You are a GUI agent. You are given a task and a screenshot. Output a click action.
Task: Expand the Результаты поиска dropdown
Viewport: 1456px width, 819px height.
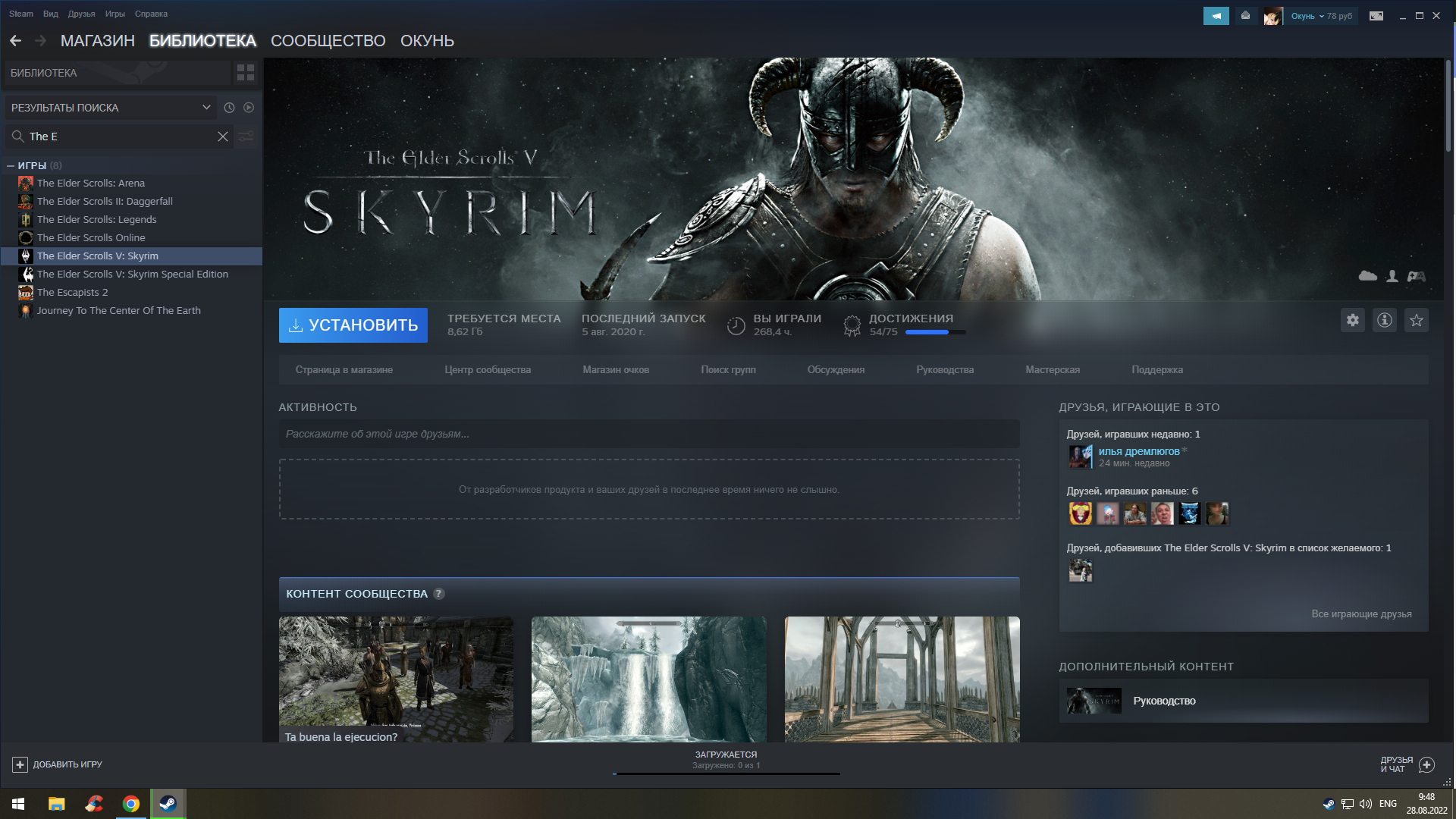tap(206, 108)
